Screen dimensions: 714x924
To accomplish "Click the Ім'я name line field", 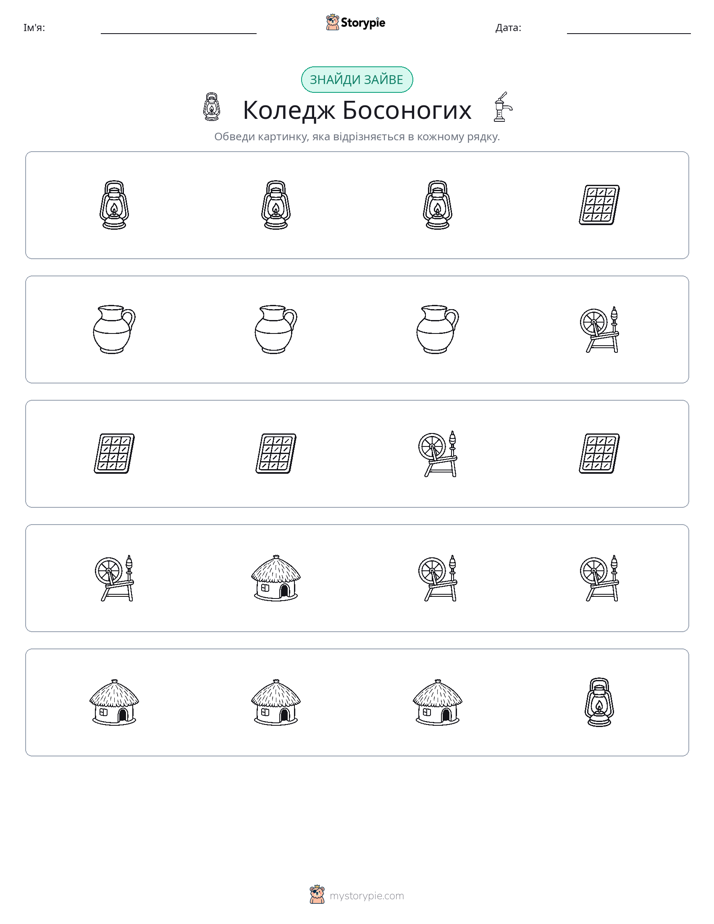I will pos(178,28).
